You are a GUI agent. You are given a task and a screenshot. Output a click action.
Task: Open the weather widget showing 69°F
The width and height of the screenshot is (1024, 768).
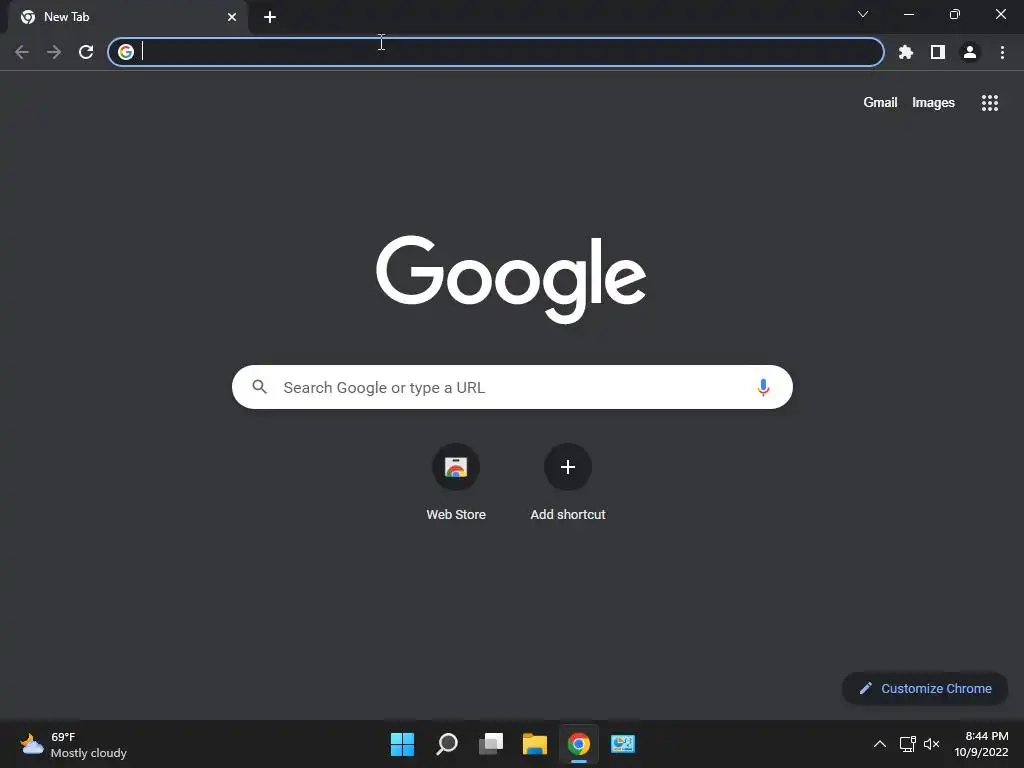[x=73, y=744]
